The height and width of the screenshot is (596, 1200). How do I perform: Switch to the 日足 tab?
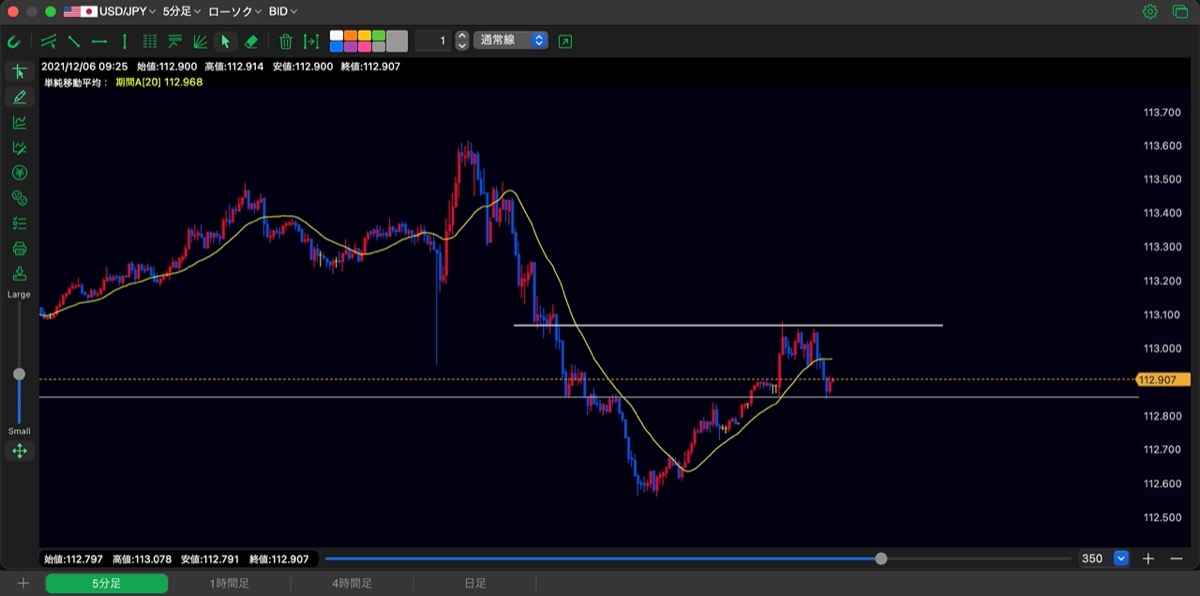(x=474, y=583)
